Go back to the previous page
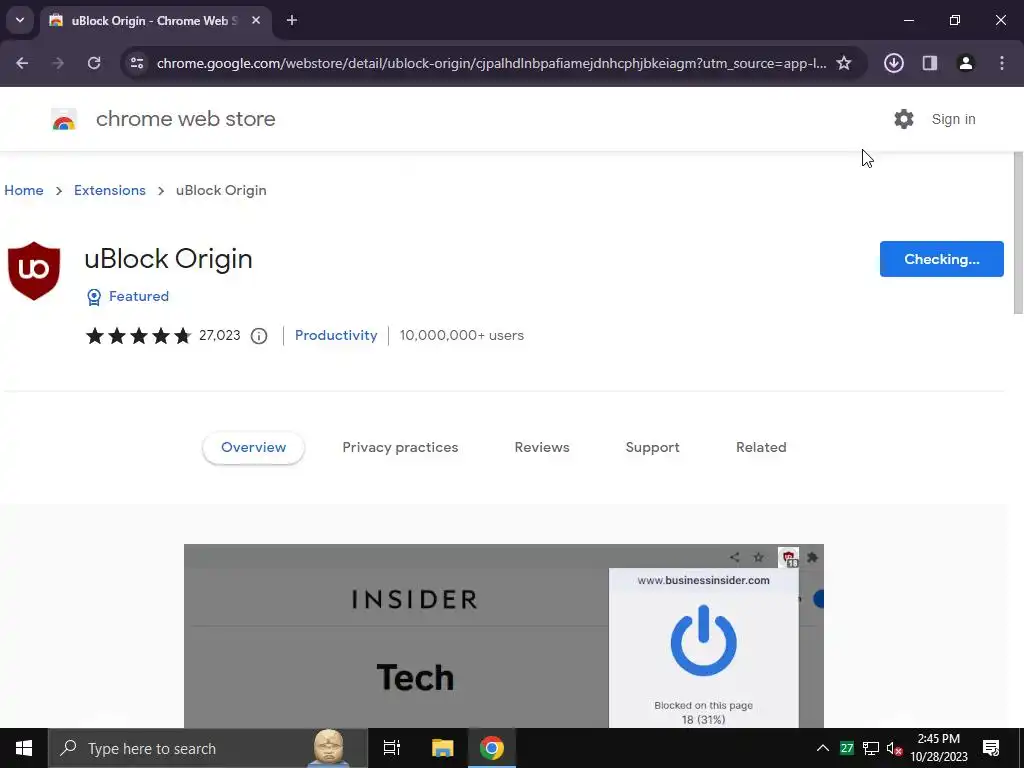 point(22,63)
